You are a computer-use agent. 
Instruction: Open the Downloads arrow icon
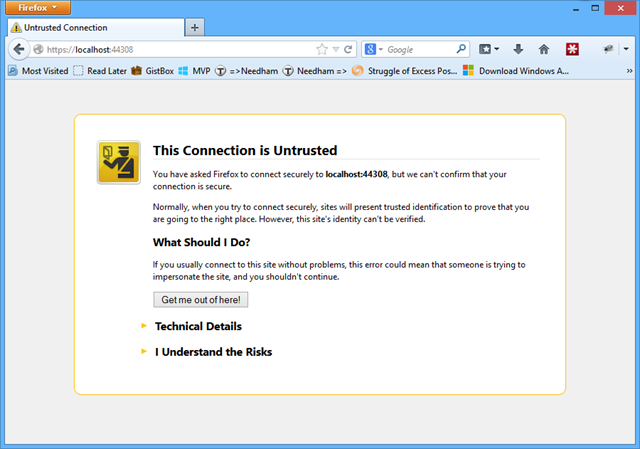pyautogui.click(x=518, y=49)
